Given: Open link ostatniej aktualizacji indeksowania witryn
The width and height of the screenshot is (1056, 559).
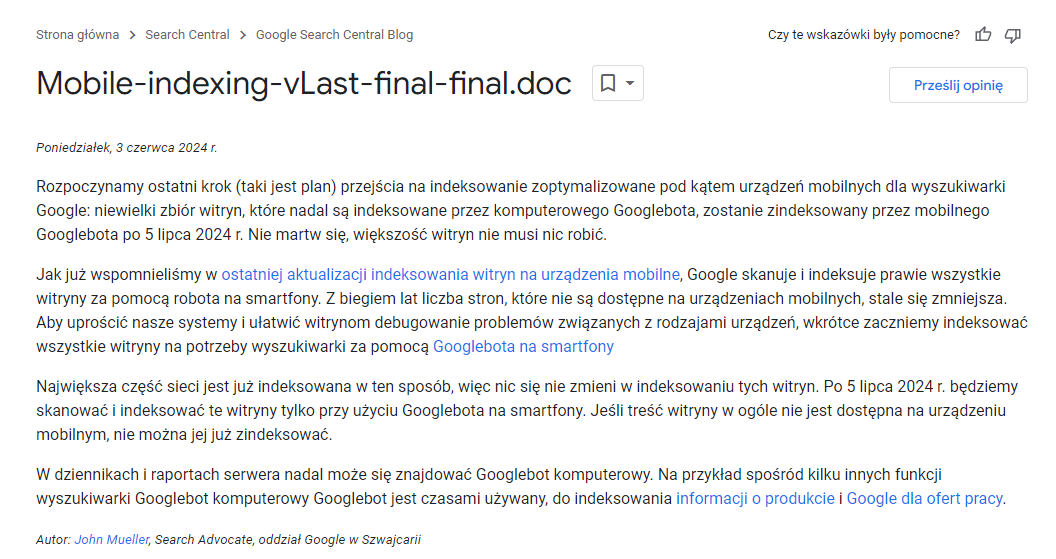Looking at the screenshot, I should [x=450, y=274].
